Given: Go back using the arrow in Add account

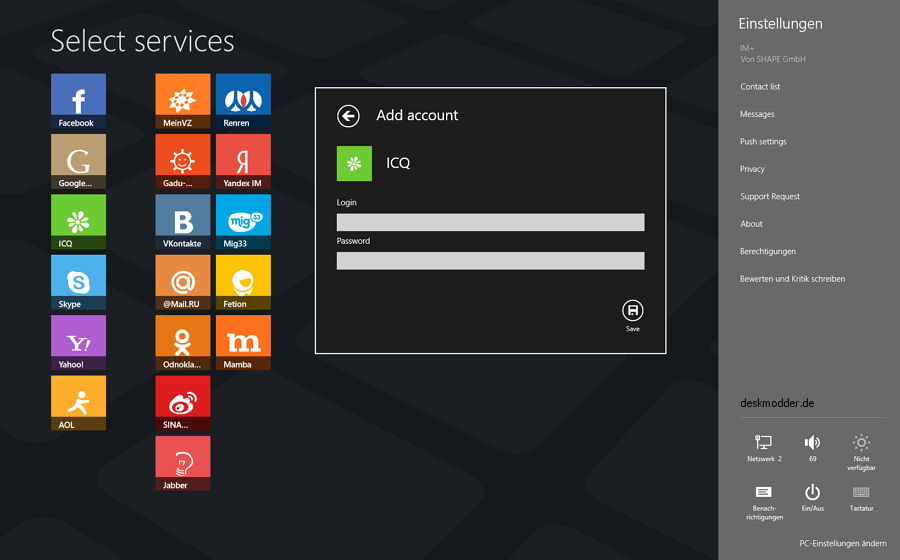Looking at the screenshot, I should pyautogui.click(x=348, y=116).
